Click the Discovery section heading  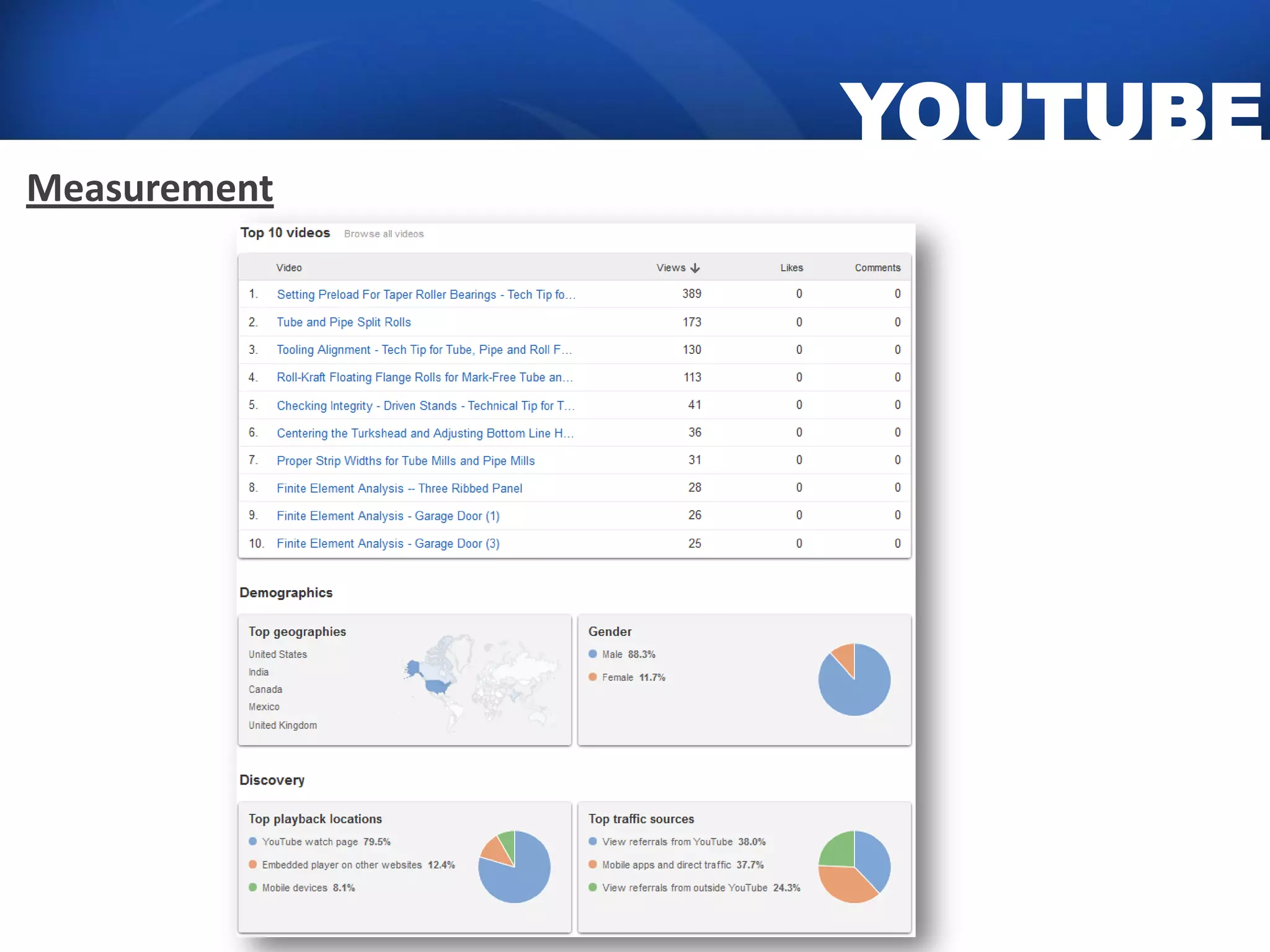272,780
